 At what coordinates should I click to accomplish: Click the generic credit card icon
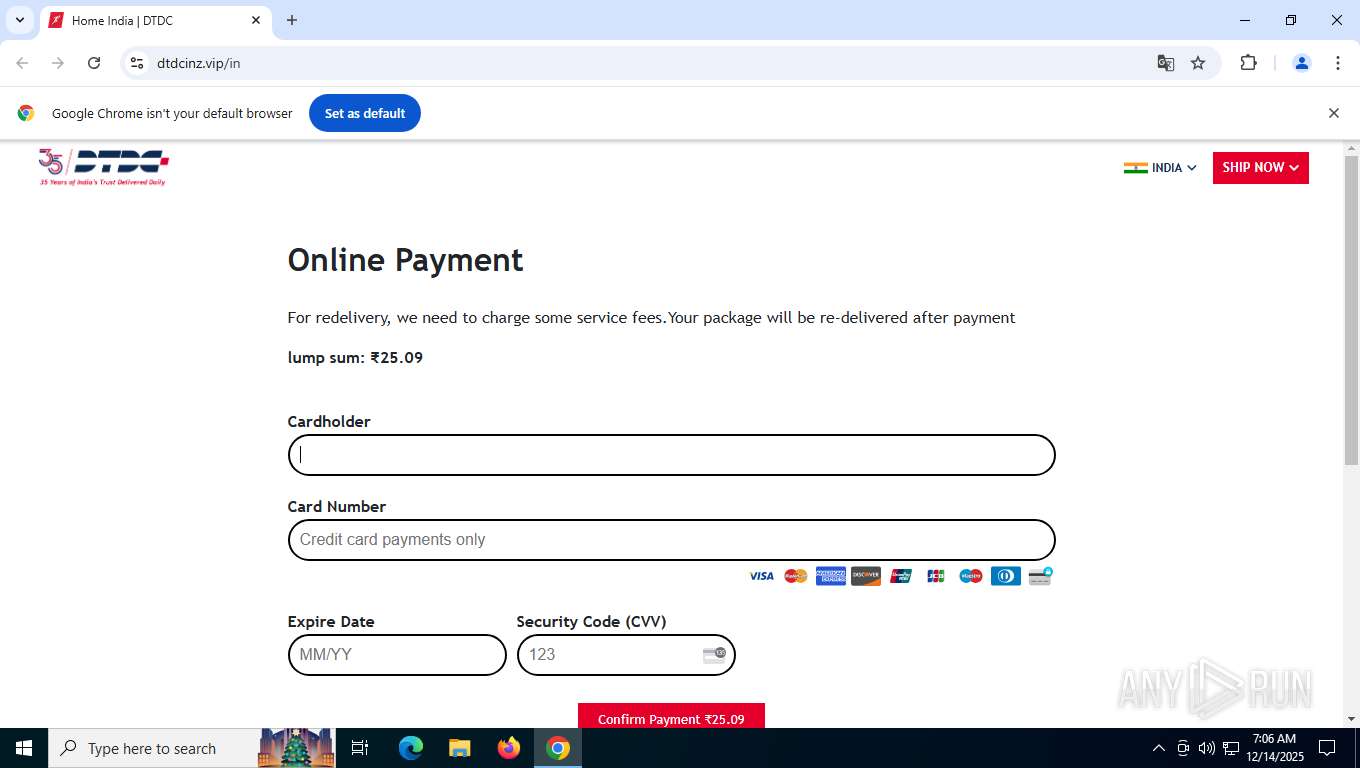pos(1040,576)
